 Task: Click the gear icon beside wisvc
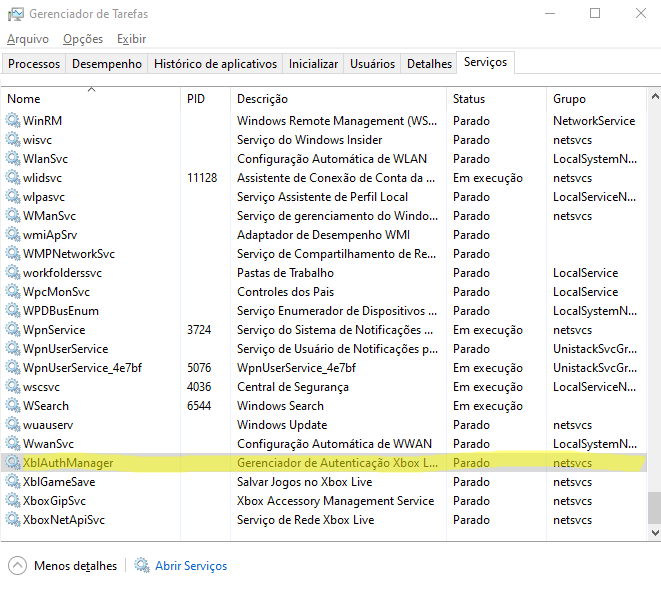coord(13,139)
